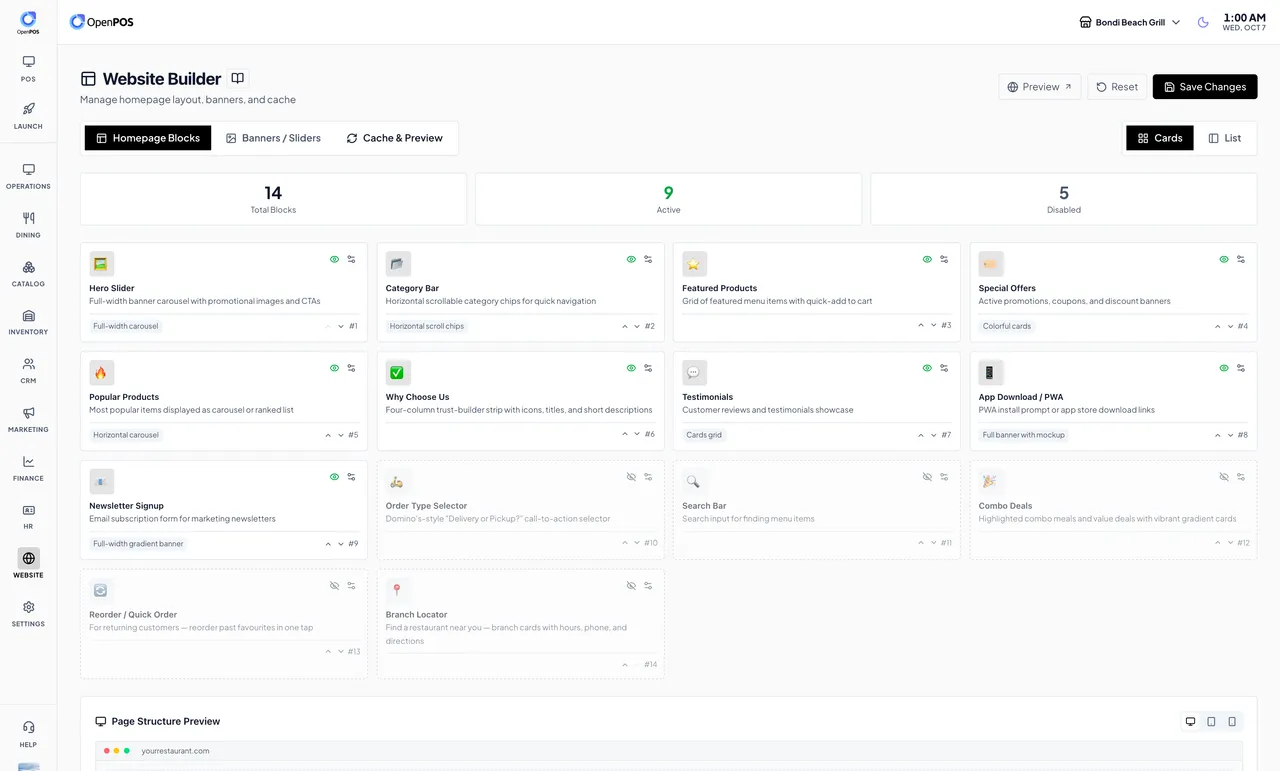Open the Cache & Preview tab
This screenshot has height=771, width=1280.
click(394, 138)
